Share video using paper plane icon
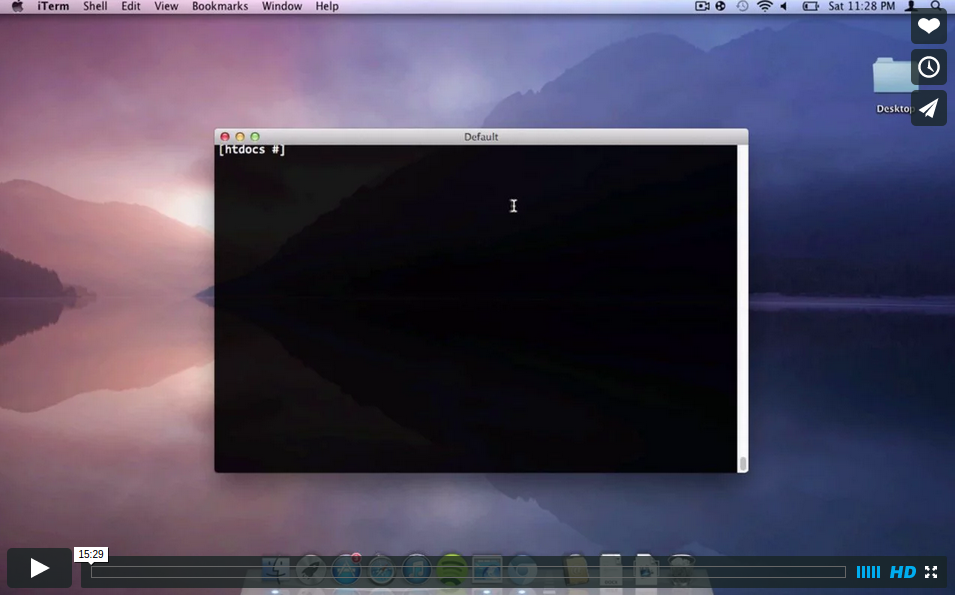 [928, 108]
